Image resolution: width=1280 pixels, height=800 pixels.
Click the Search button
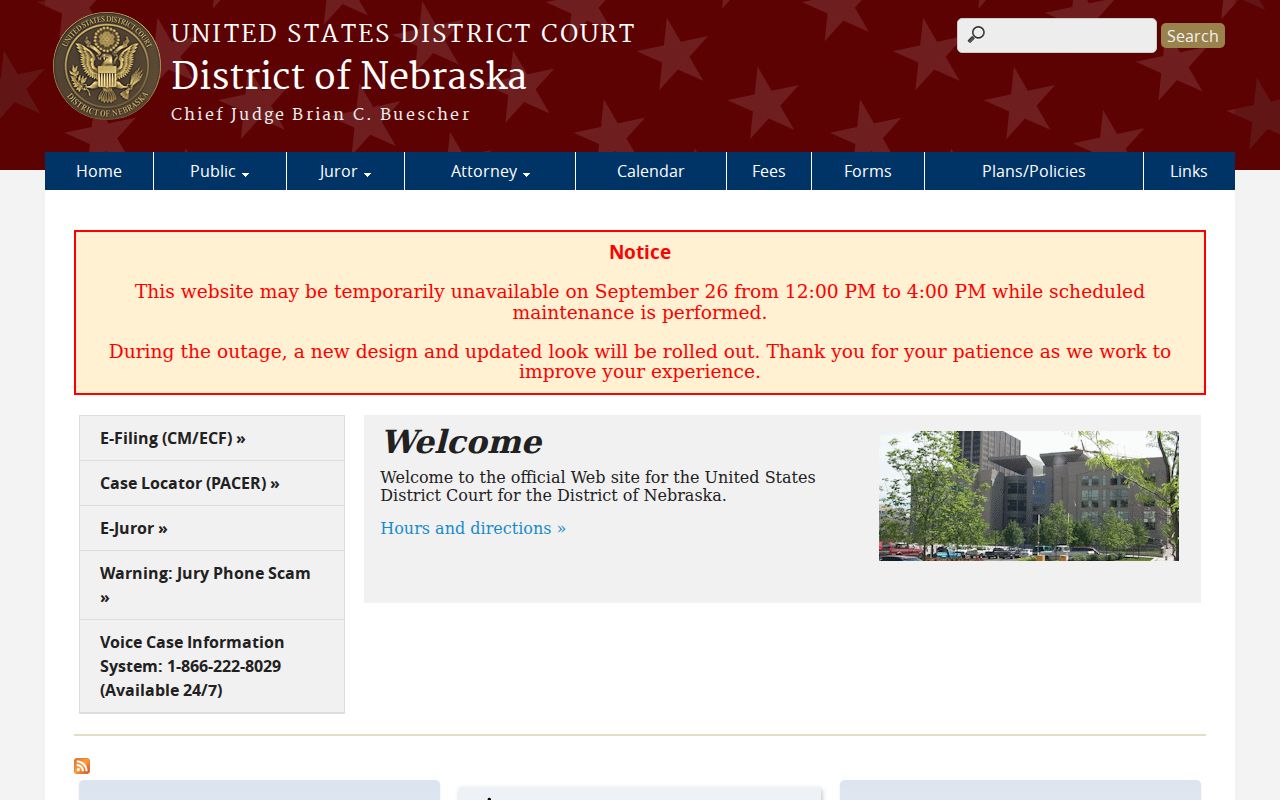click(x=1193, y=36)
